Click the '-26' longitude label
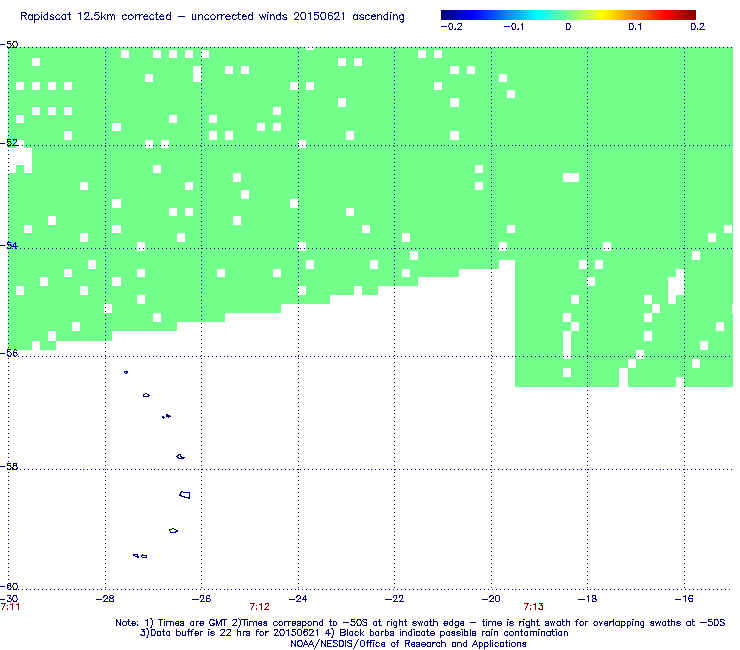The height and width of the screenshot is (650, 740). coord(202,599)
